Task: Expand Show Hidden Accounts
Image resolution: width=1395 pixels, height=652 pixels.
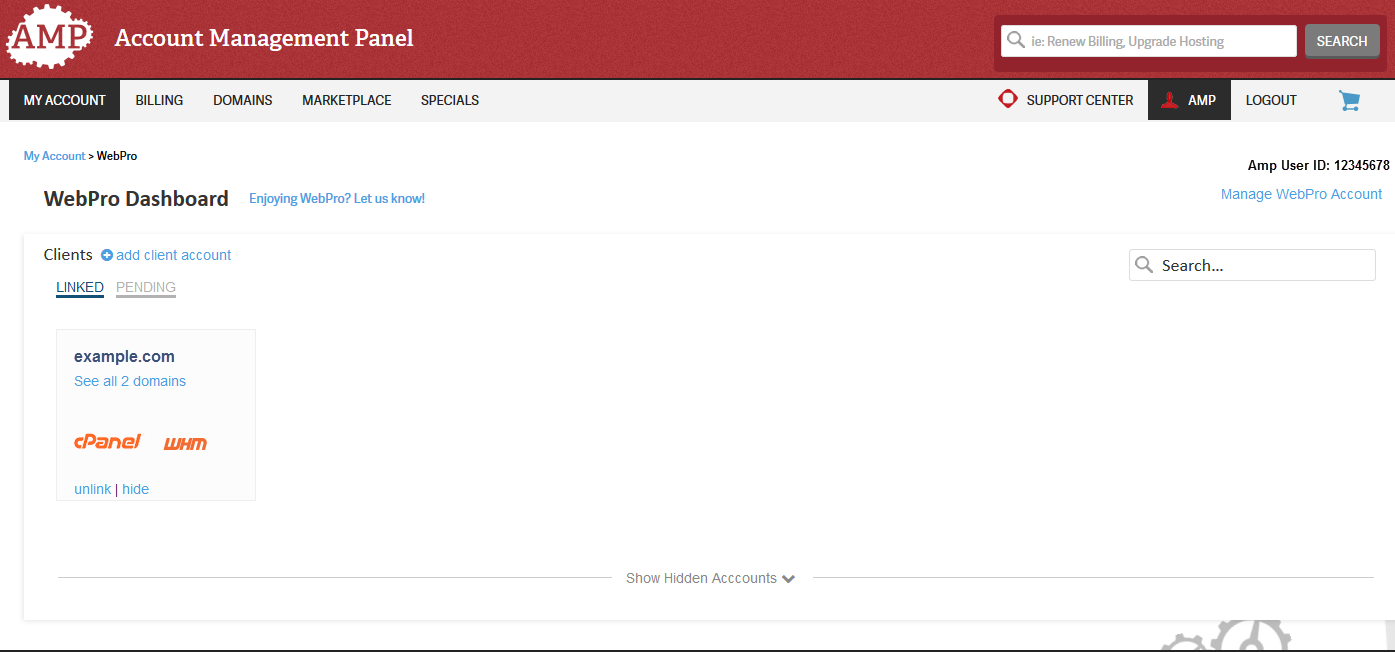Action: [x=710, y=578]
